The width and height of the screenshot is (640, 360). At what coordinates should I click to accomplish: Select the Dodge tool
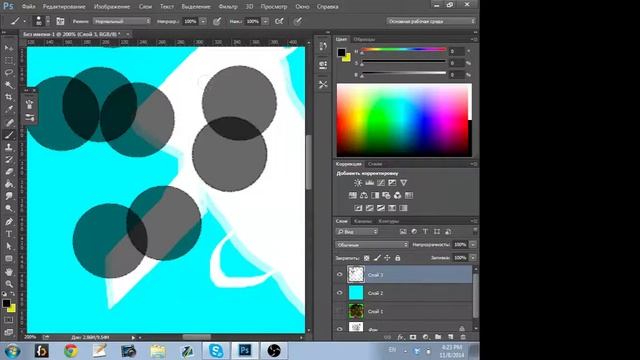pos(9,209)
